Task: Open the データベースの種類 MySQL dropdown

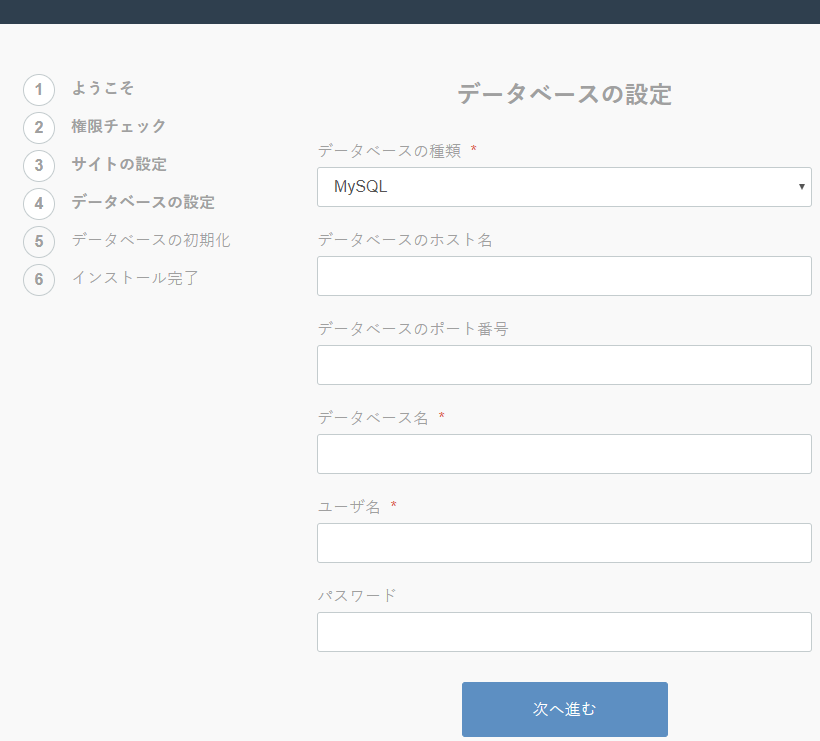Action: [563, 187]
